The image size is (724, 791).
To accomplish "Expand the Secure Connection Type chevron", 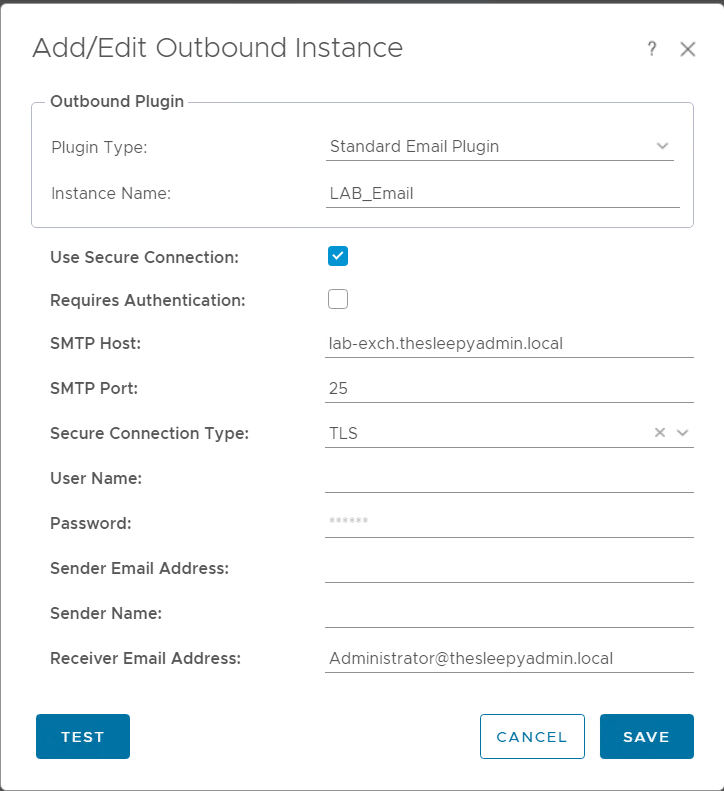I will pyautogui.click(x=683, y=433).
